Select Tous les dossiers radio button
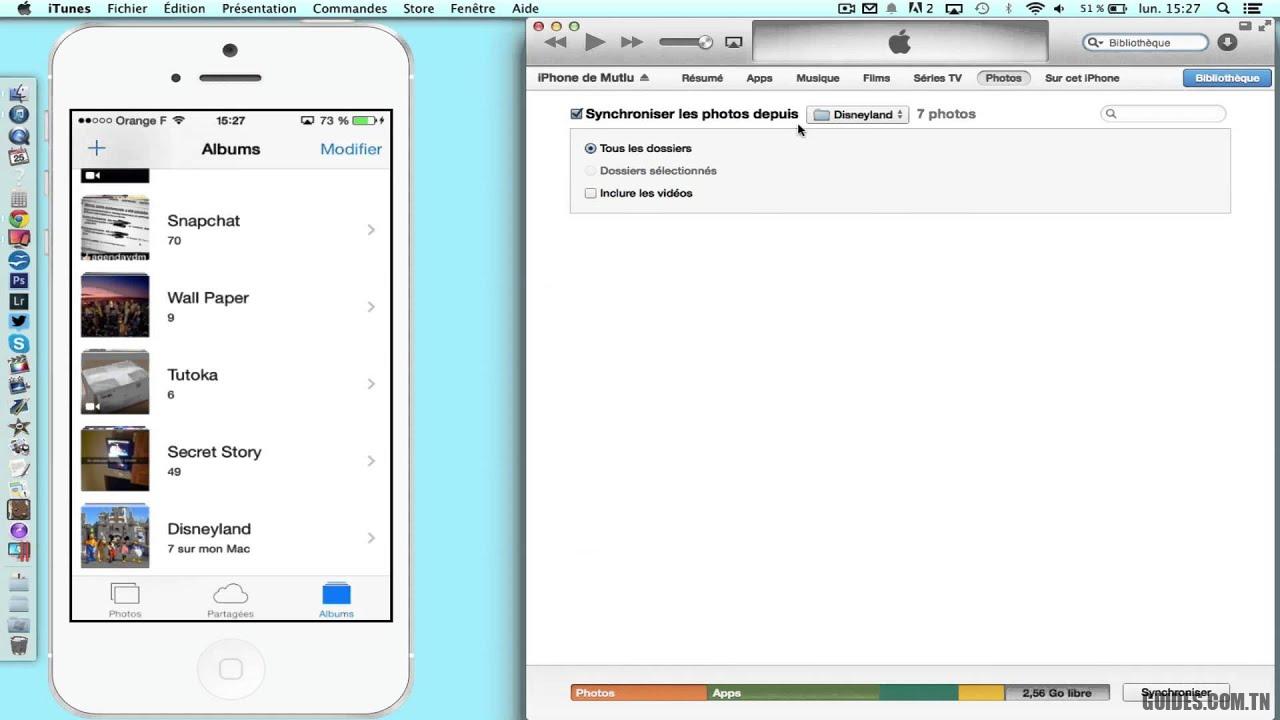 click(x=591, y=148)
